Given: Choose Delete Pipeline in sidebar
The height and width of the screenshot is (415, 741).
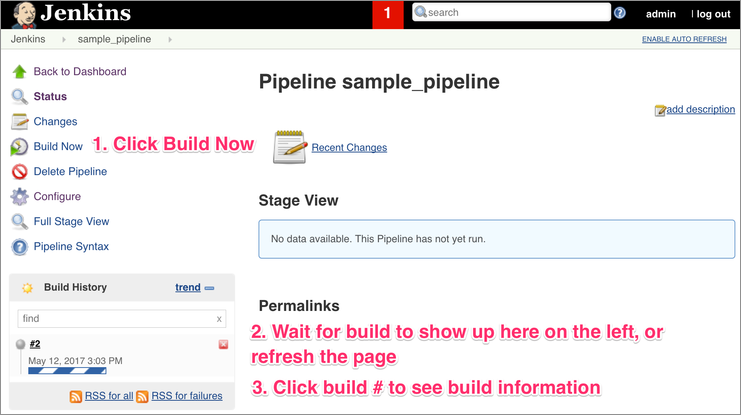Looking at the screenshot, I should click(x=70, y=172).
